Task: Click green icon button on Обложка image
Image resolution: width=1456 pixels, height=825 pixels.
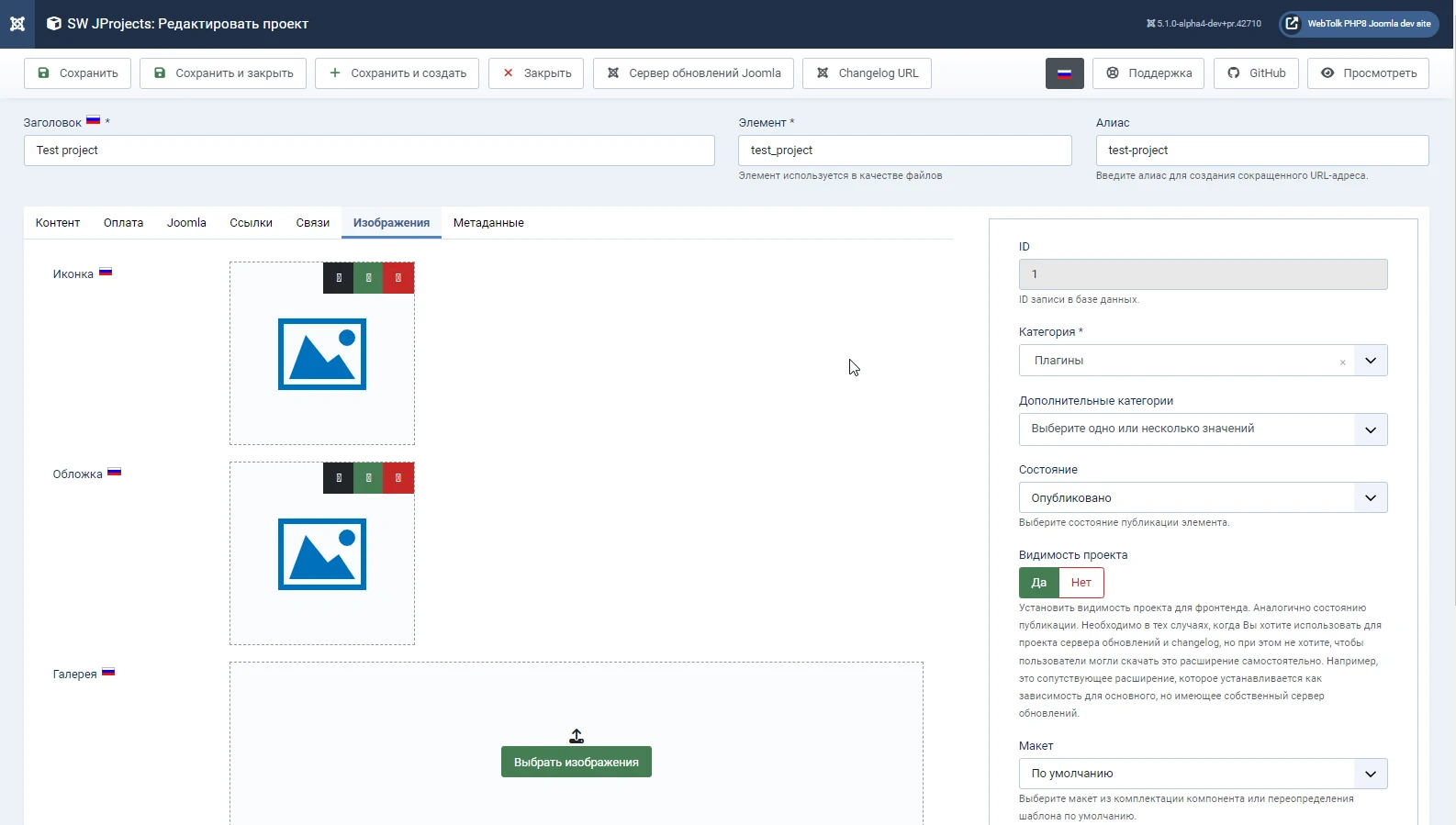Action: click(368, 478)
